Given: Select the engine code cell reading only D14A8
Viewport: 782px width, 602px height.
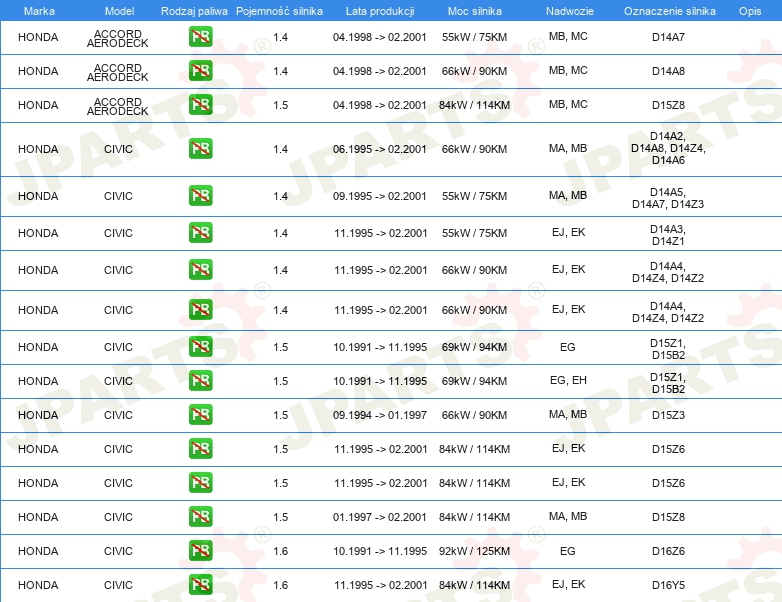Looking at the screenshot, I should click(x=668, y=71).
